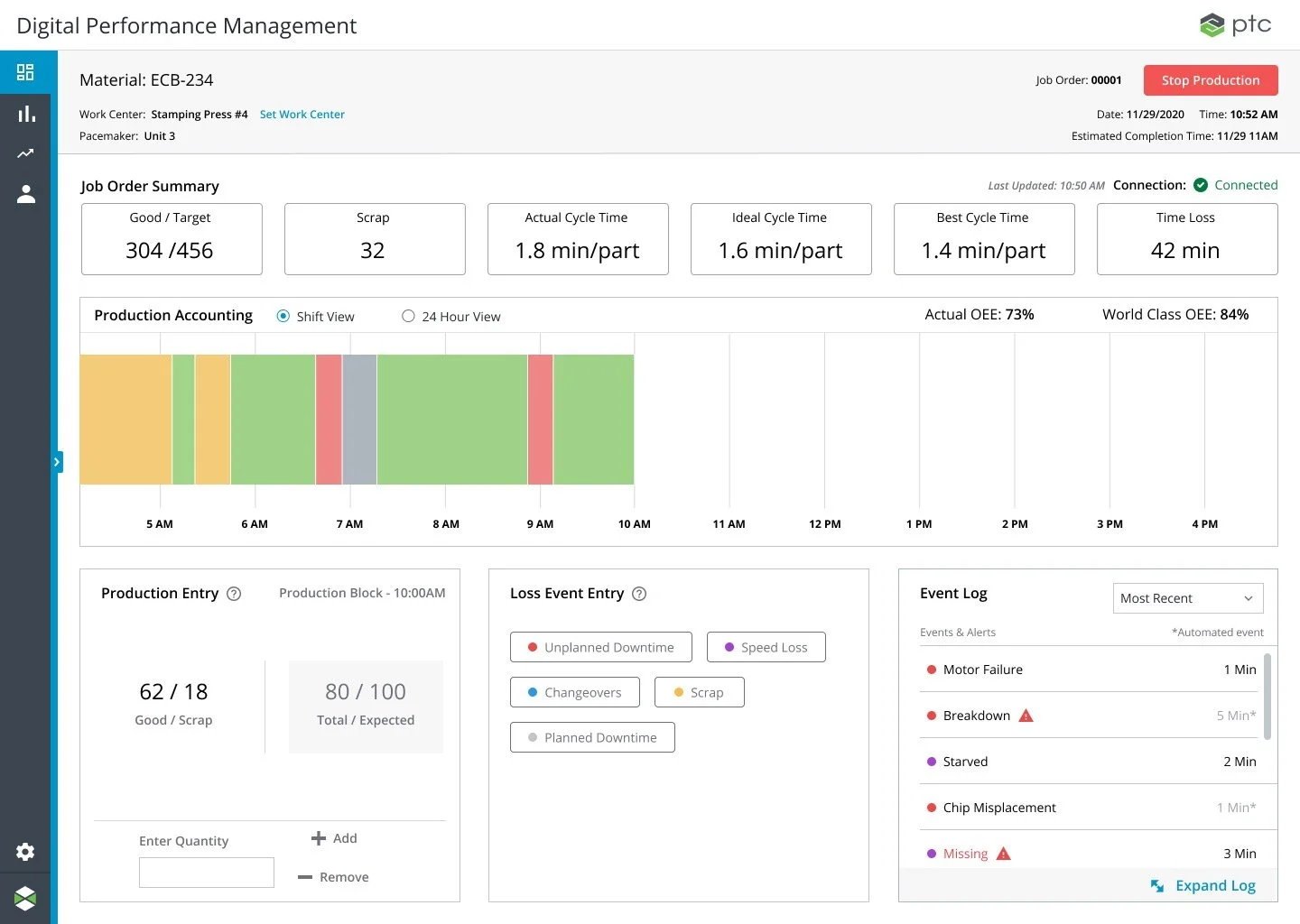Image resolution: width=1300 pixels, height=924 pixels.
Task: Open the dashboard grid icon in sidebar
Action: click(x=25, y=72)
